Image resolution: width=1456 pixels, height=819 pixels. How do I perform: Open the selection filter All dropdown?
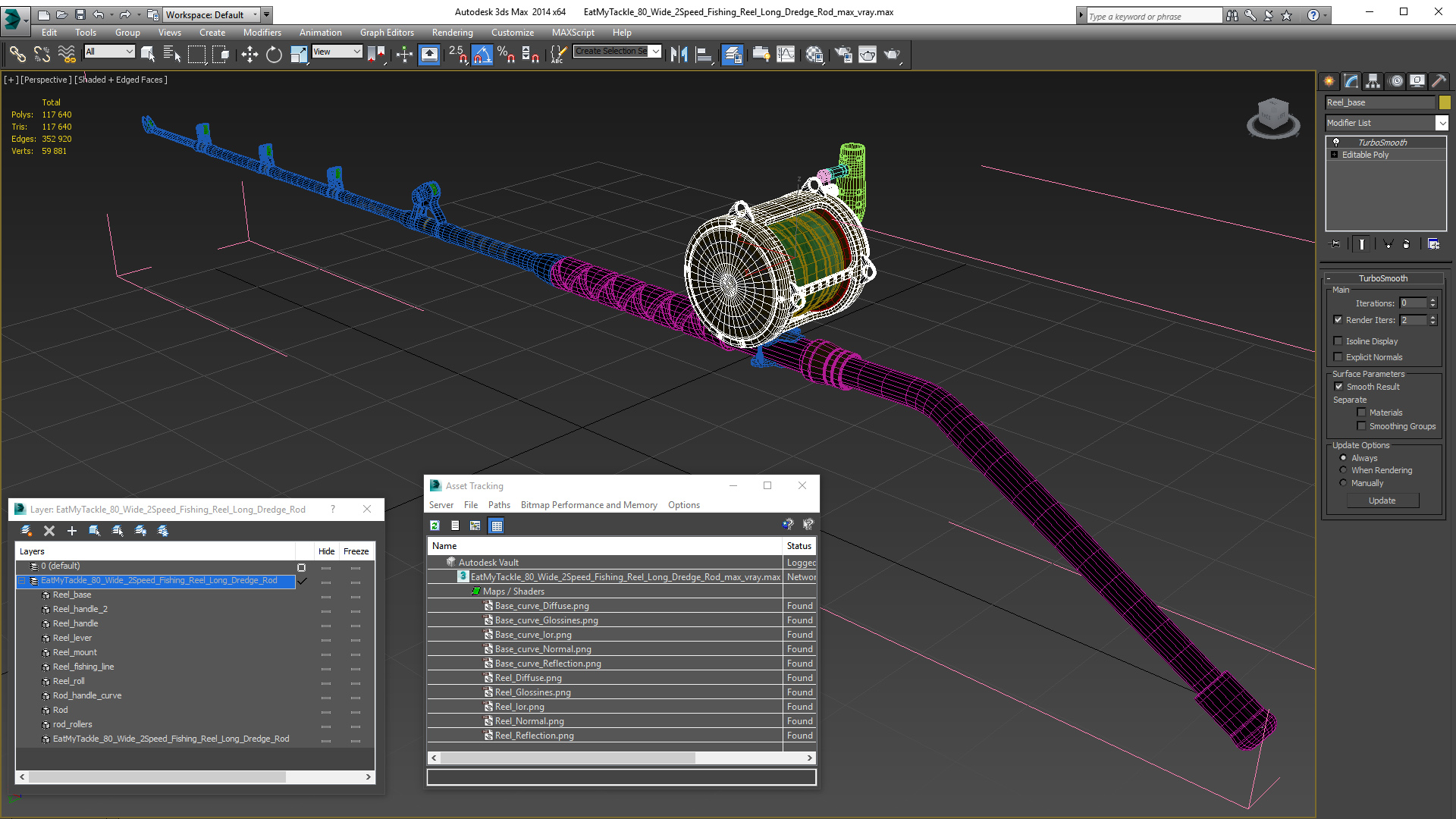click(x=109, y=52)
